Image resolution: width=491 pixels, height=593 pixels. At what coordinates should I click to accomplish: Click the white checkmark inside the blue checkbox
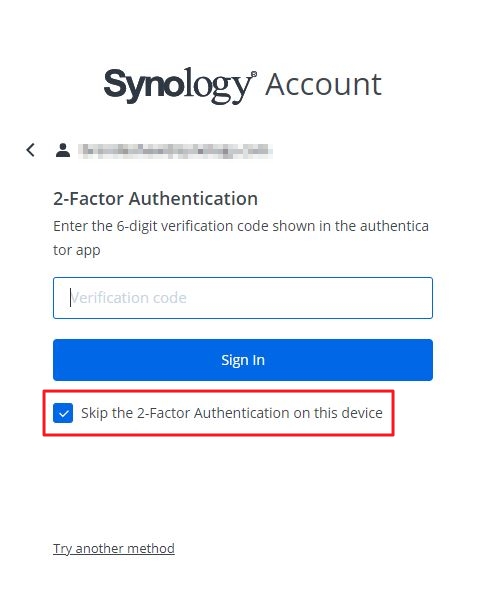point(63,413)
